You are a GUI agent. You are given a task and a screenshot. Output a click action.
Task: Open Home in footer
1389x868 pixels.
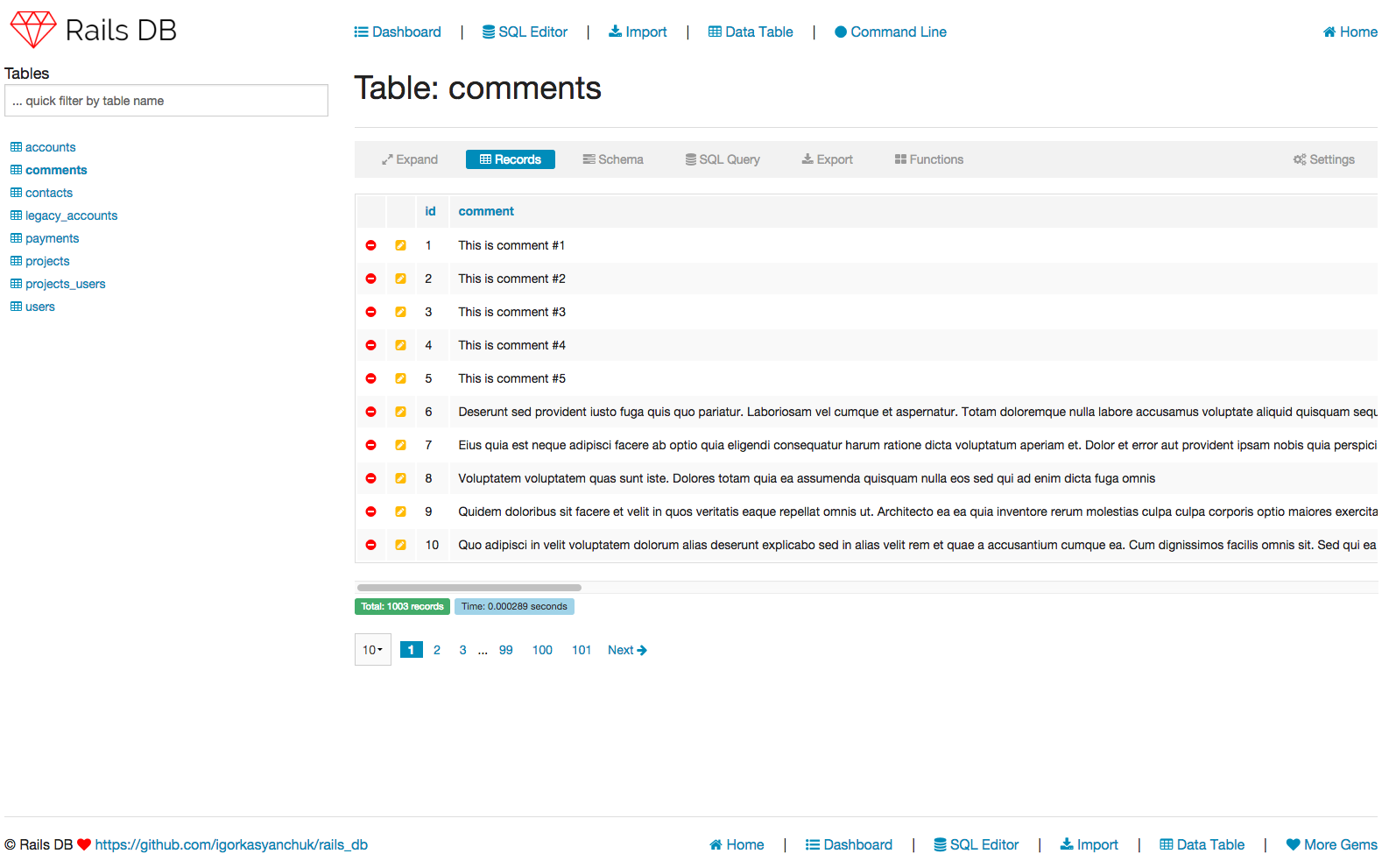(x=737, y=844)
